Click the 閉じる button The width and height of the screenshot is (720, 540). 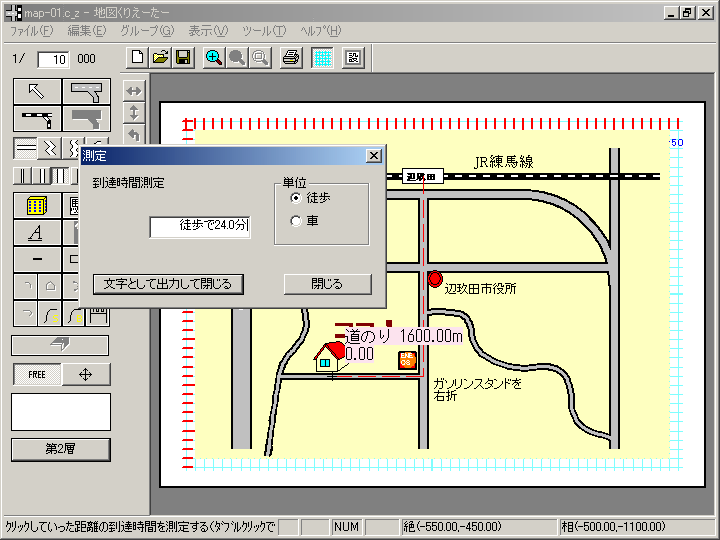[x=327, y=284]
